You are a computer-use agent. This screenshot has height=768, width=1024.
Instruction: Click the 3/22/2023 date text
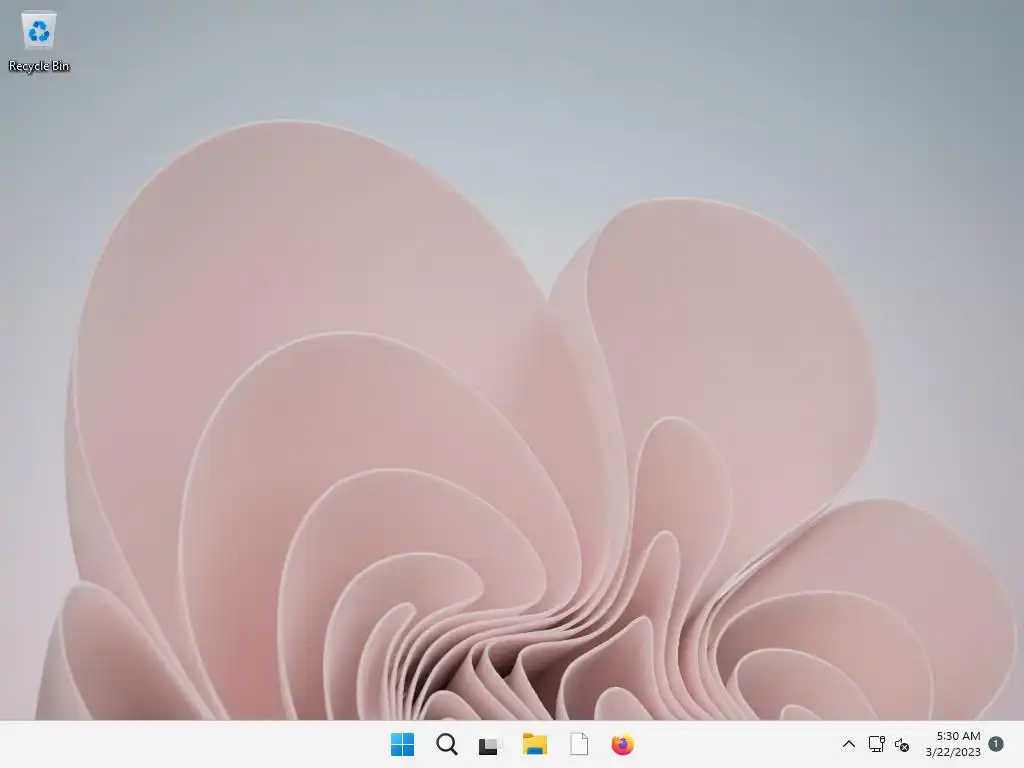pyautogui.click(x=953, y=752)
